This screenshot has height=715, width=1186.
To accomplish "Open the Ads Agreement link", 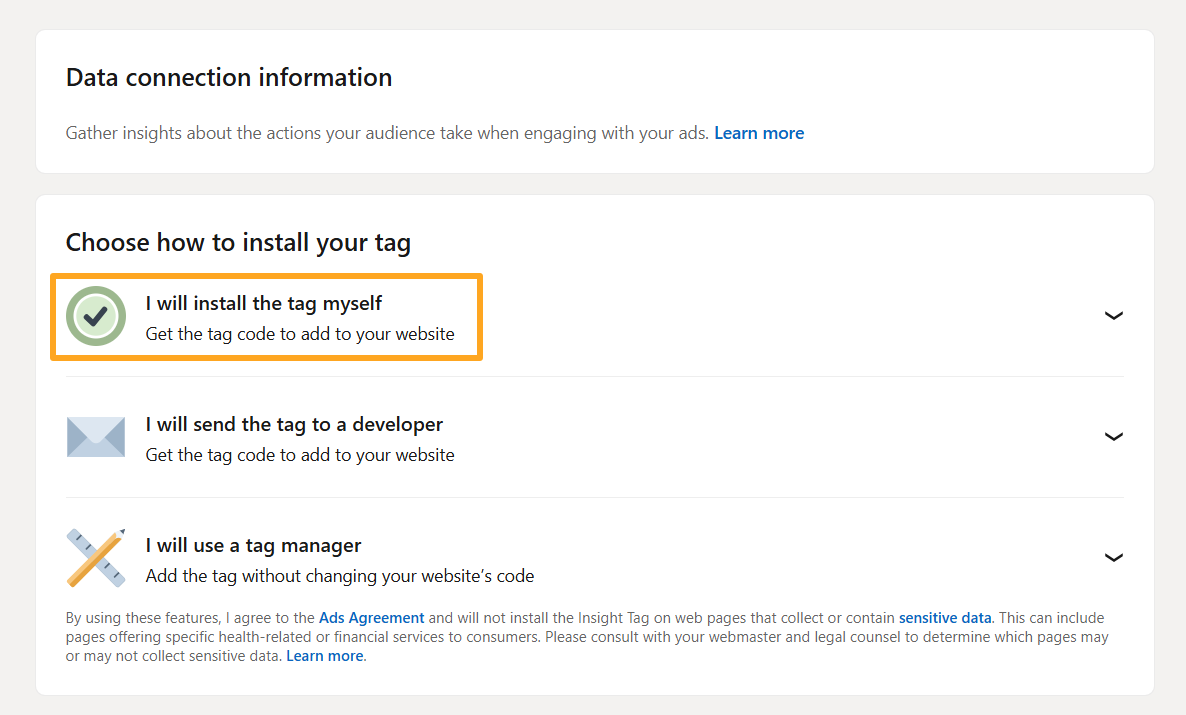I will pyautogui.click(x=371, y=618).
